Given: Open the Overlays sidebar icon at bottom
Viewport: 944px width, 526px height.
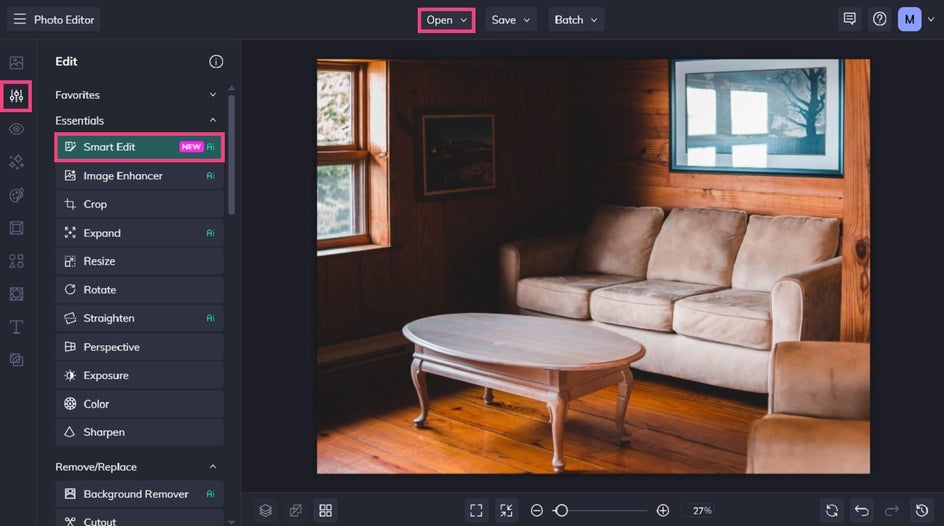Looking at the screenshot, I should coord(16,360).
